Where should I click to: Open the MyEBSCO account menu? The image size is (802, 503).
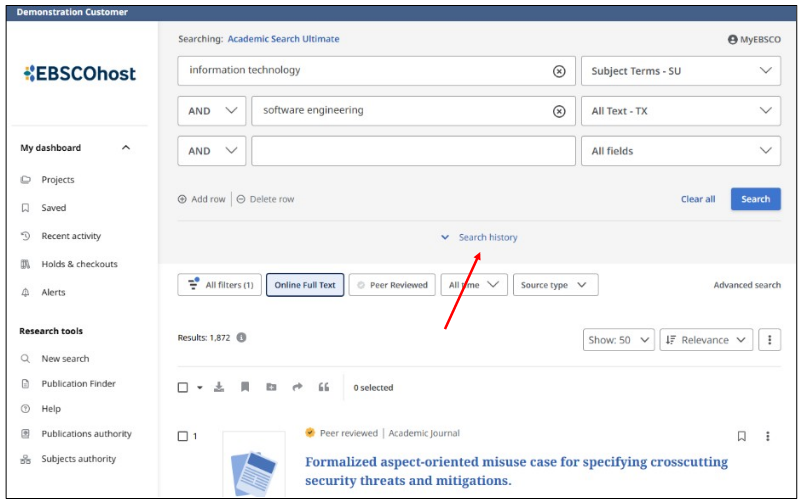[x=754, y=39]
